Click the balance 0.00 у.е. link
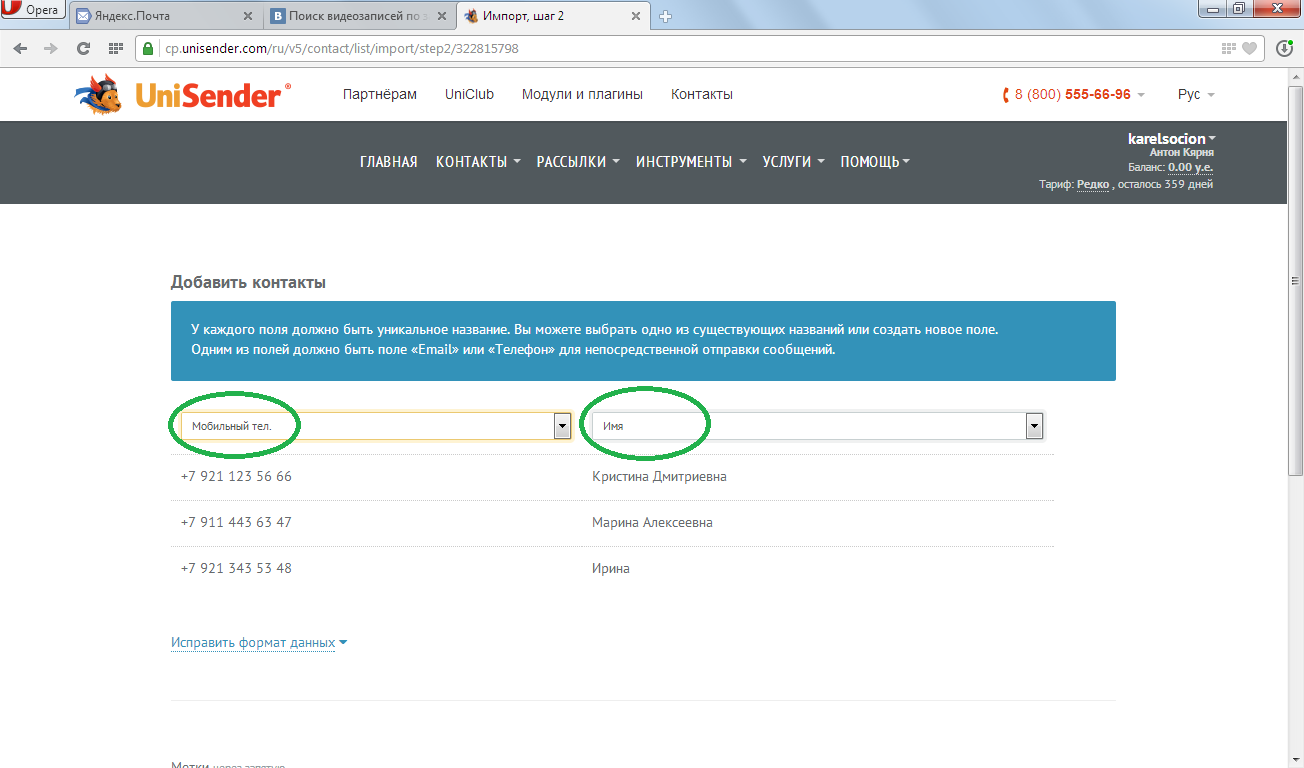Image resolution: width=1304 pixels, height=768 pixels. coord(1190,168)
